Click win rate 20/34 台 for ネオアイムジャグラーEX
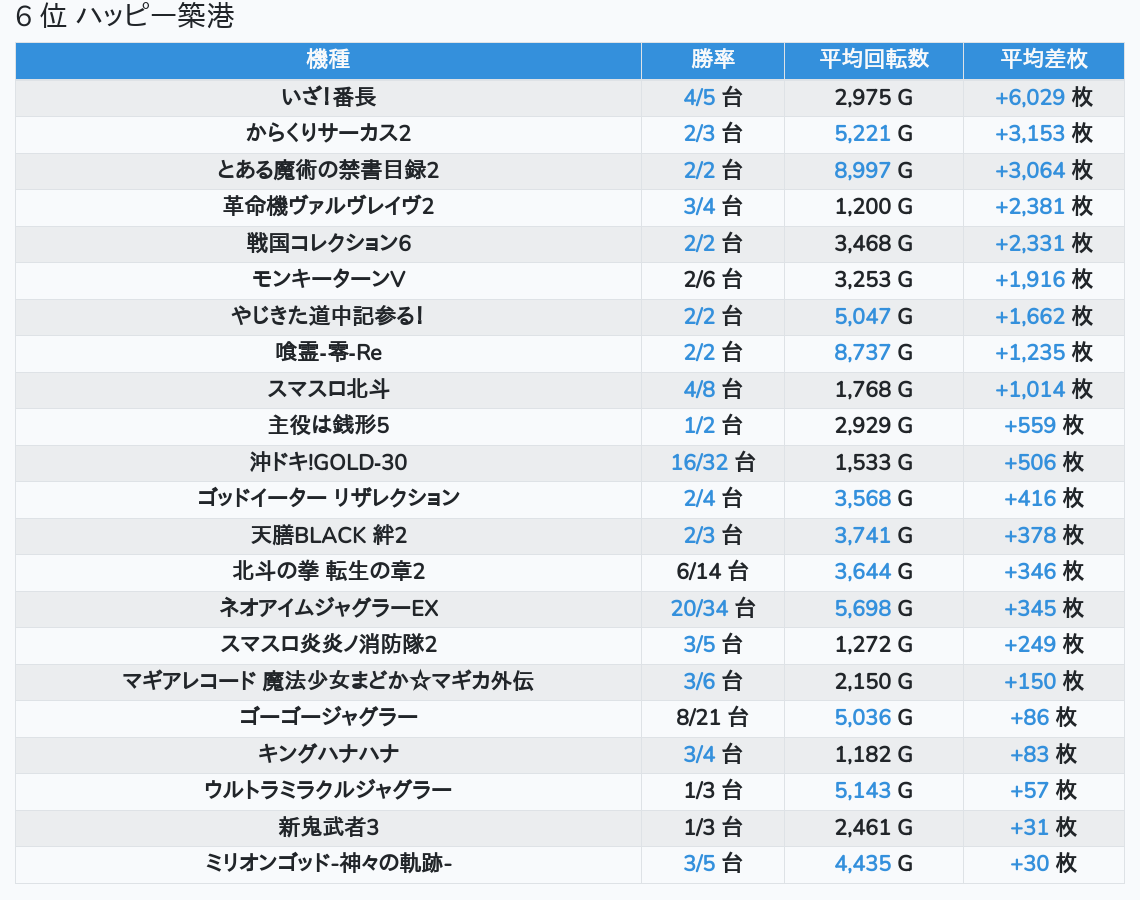1140x900 pixels. 712,608
